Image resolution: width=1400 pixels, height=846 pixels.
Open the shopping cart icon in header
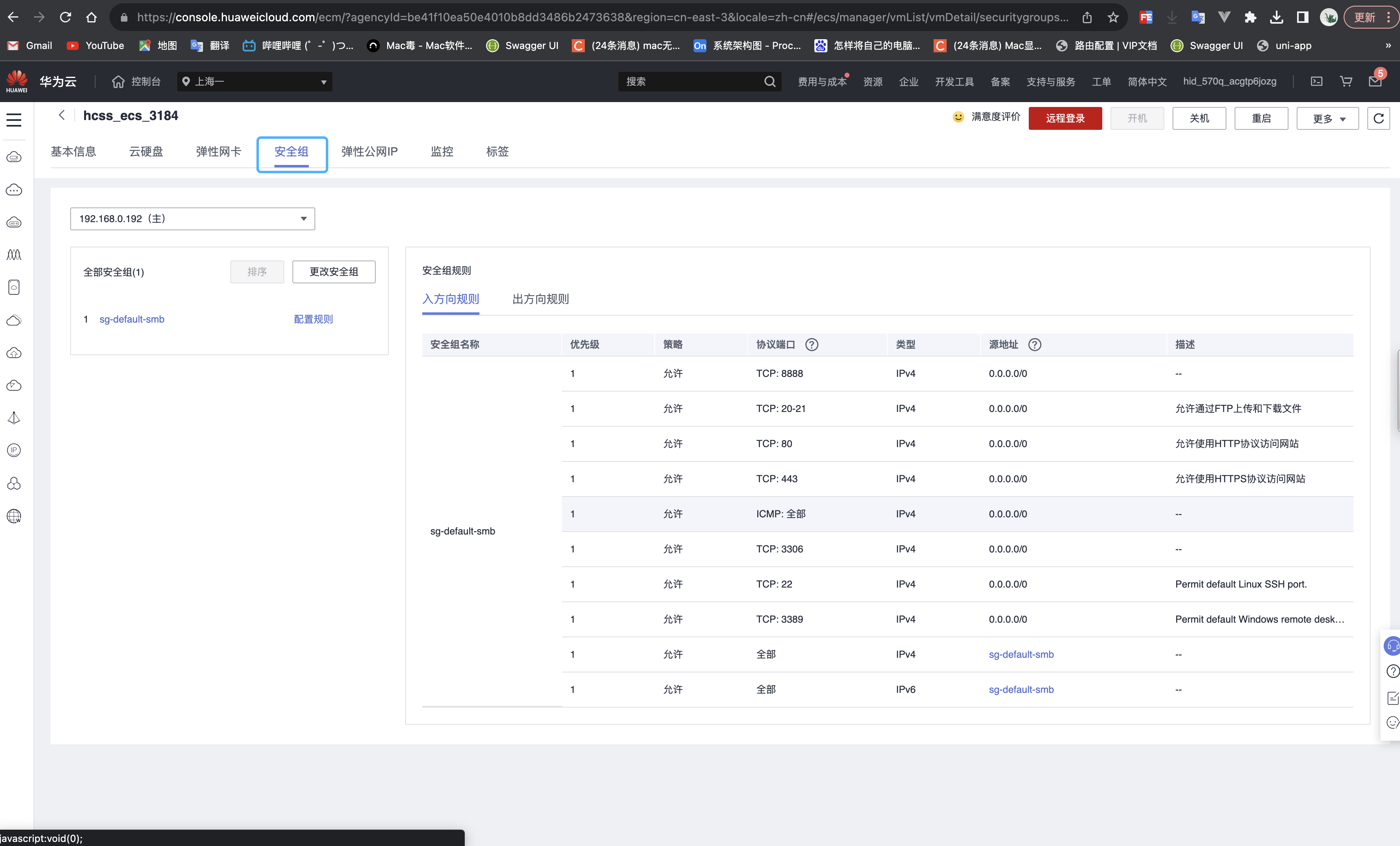pyautogui.click(x=1345, y=81)
